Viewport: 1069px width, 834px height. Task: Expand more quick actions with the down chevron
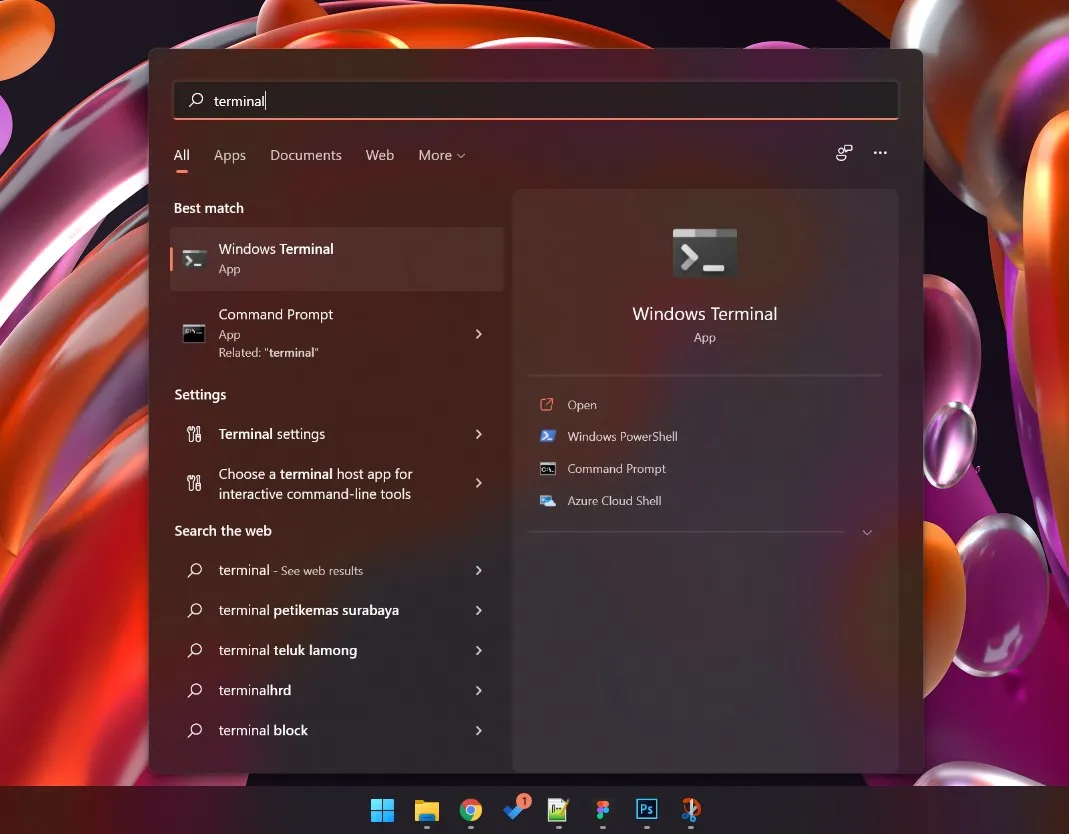coord(867,532)
